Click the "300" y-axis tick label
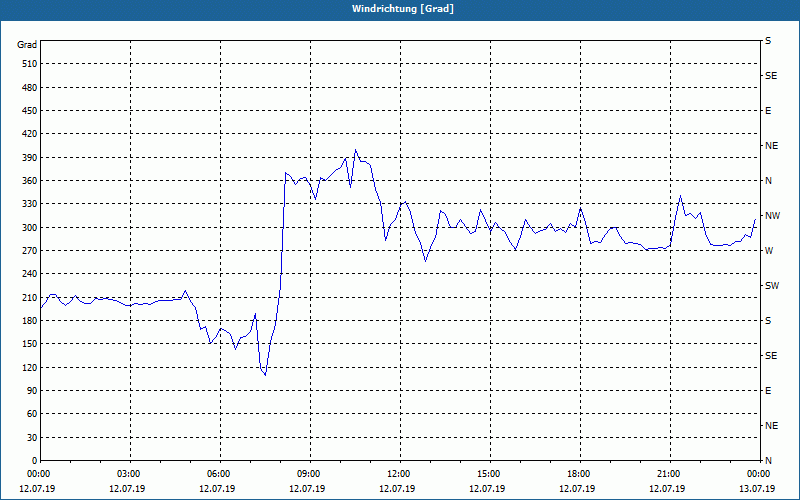800x500 pixels. 30,228
